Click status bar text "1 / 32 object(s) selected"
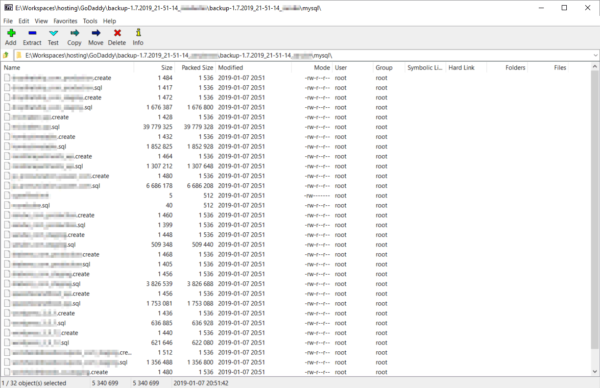The height and width of the screenshot is (388, 600). click(x=34, y=383)
